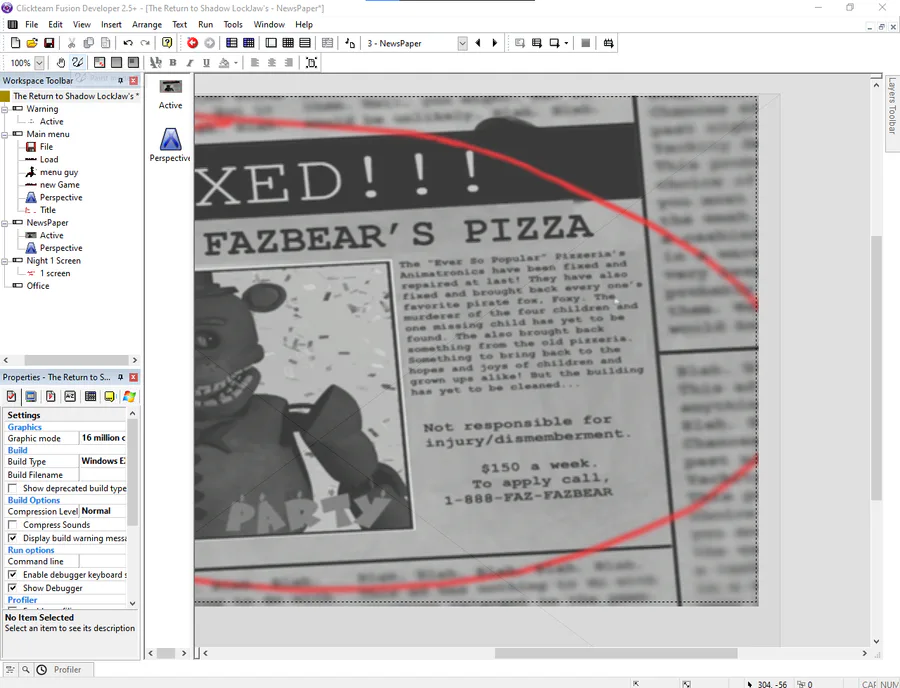Select the hand pan tool
The height and width of the screenshot is (688, 900).
click(61, 63)
